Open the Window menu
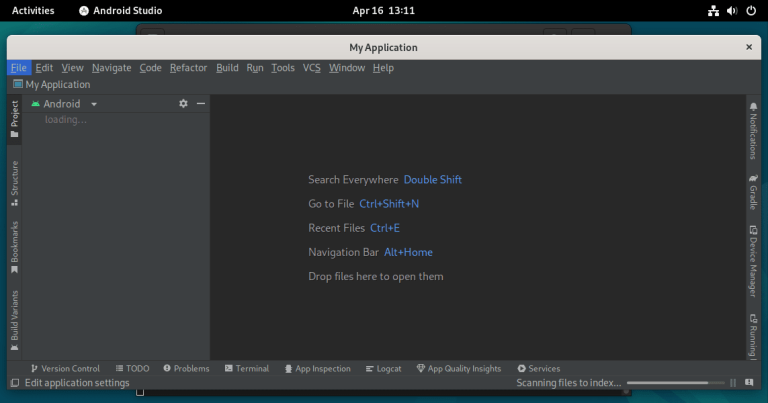 click(347, 68)
